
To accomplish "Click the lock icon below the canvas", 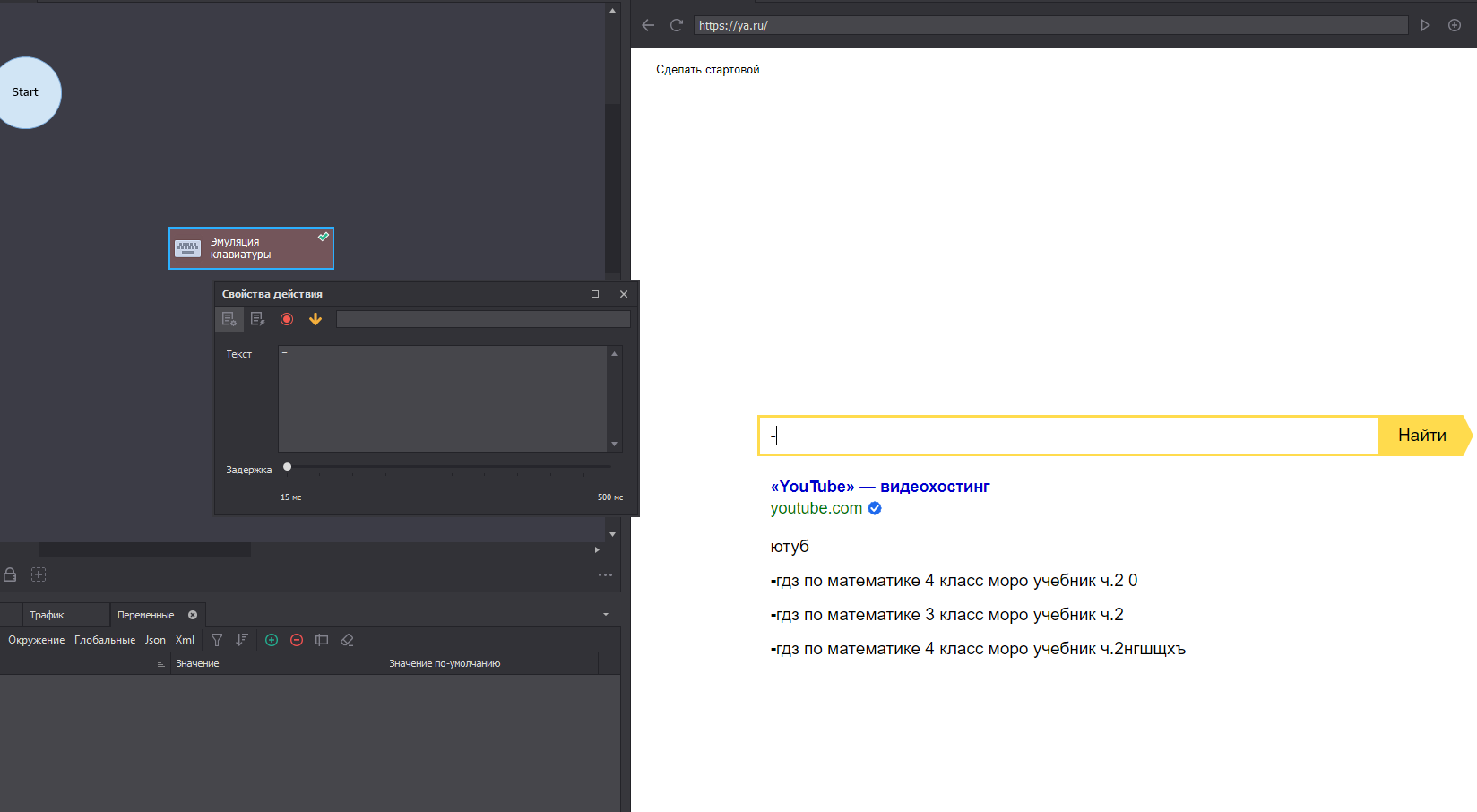I will pos(10,574).
